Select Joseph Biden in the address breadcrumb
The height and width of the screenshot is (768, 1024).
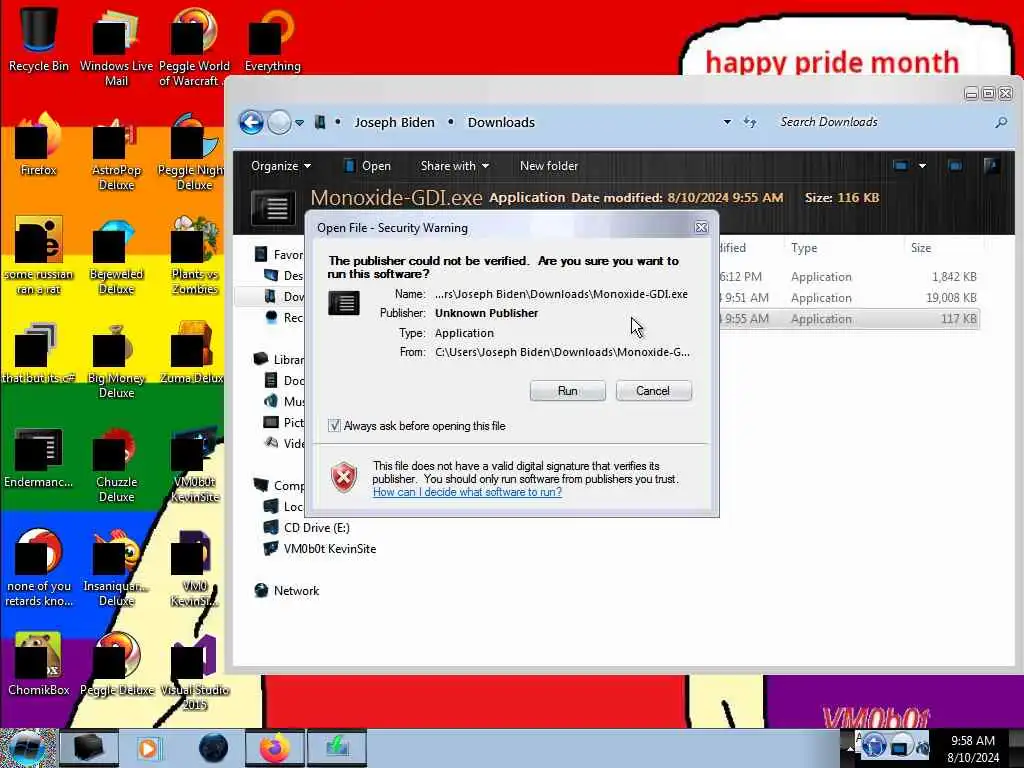tap(394, 122)
